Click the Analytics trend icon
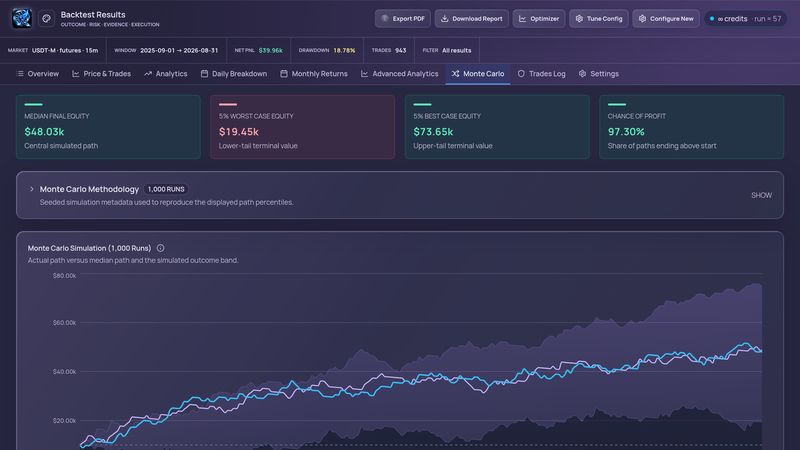 pyautogui.click(x=148, y=74)
